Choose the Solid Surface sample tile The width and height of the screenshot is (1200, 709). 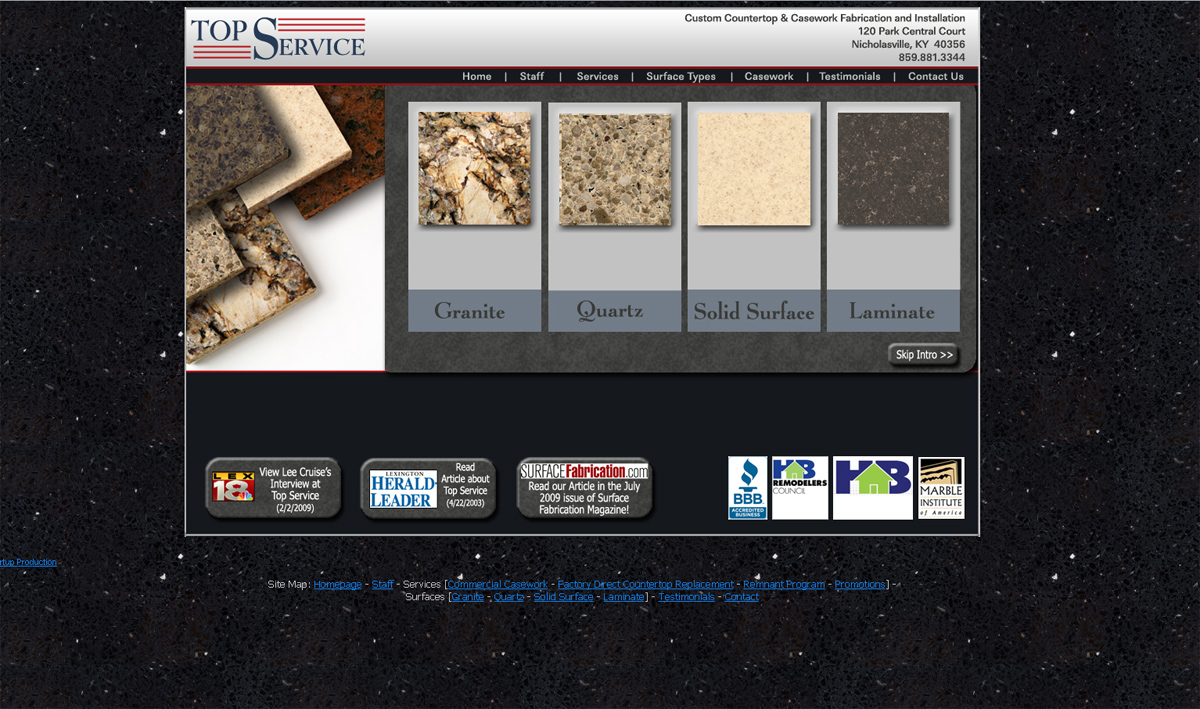coord(753,217)
